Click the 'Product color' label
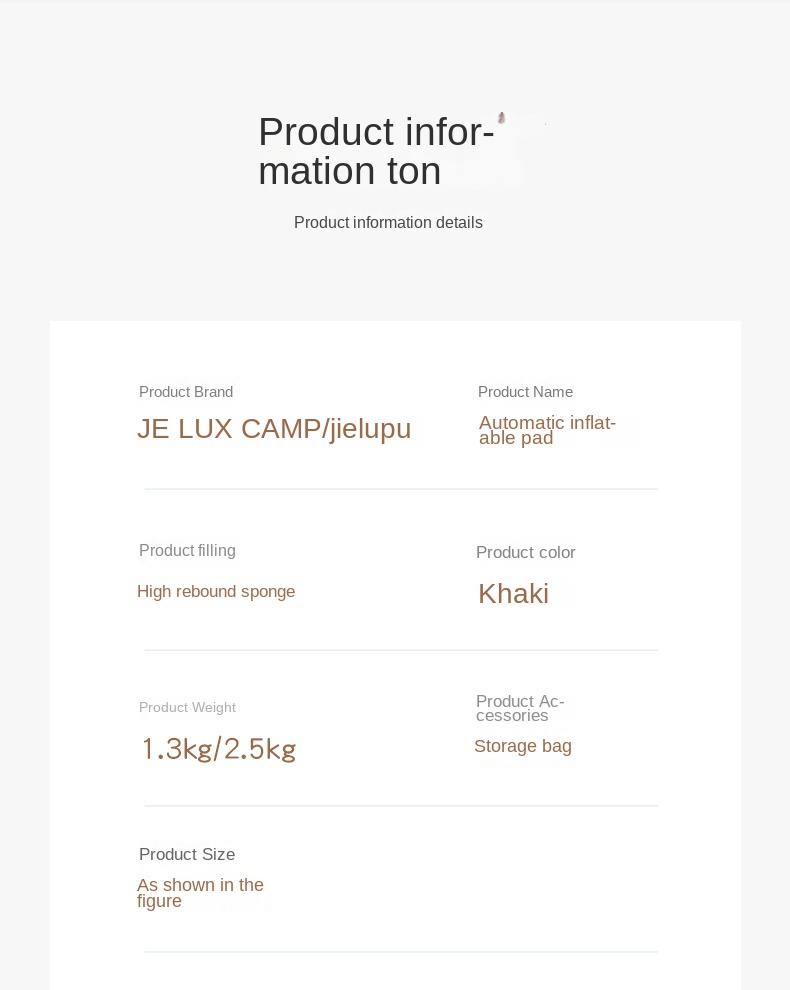The height and width of the screenshot is (990, 790). coord(525,552)
